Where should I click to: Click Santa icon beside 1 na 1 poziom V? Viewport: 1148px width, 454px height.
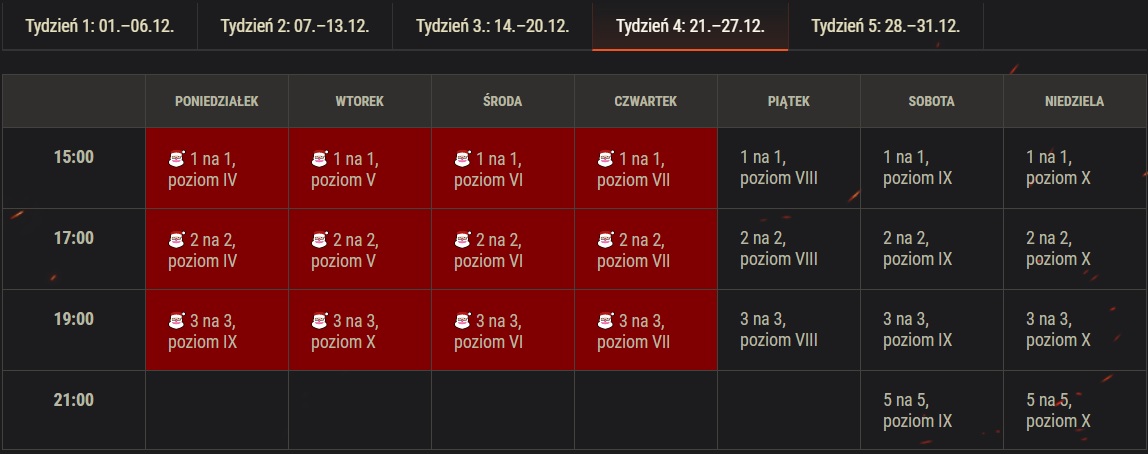pyautogui.click(x=319, y=158)
